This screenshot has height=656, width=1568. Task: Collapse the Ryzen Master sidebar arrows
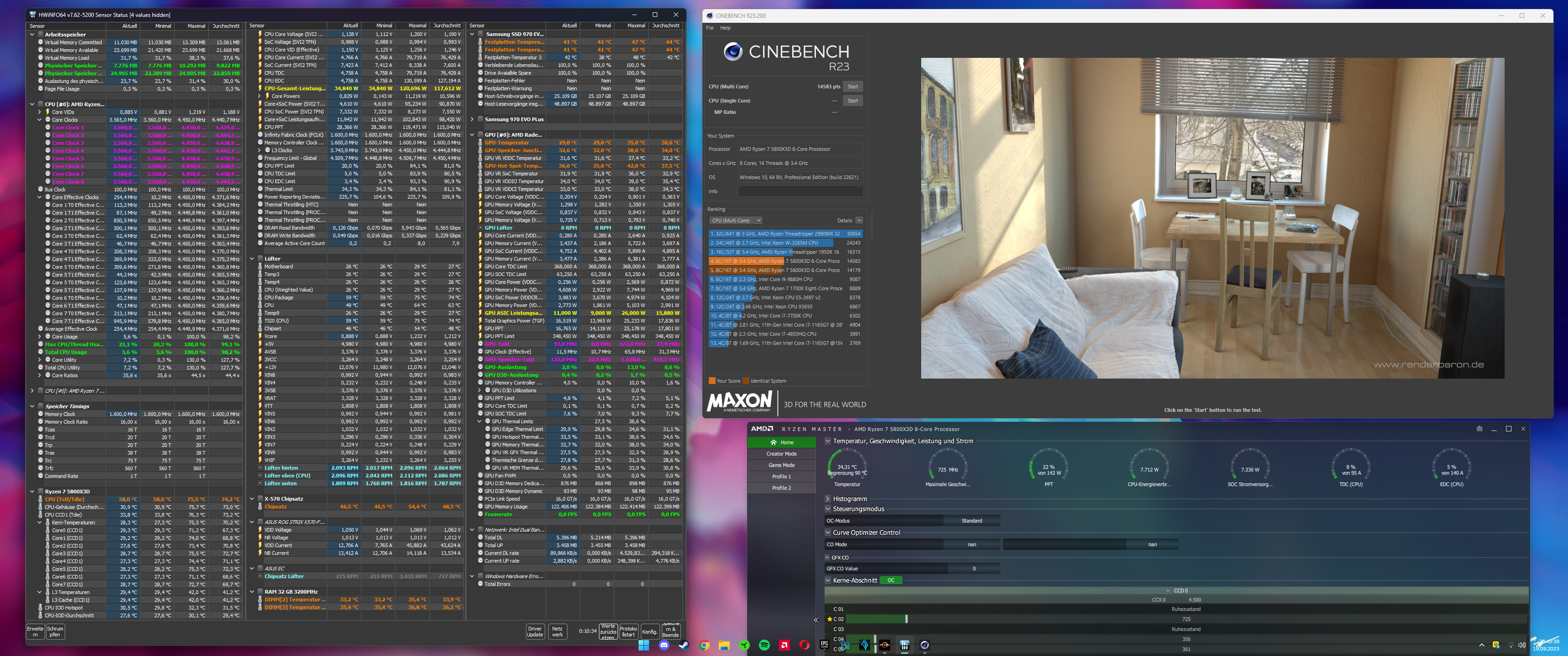pos(815,620)
